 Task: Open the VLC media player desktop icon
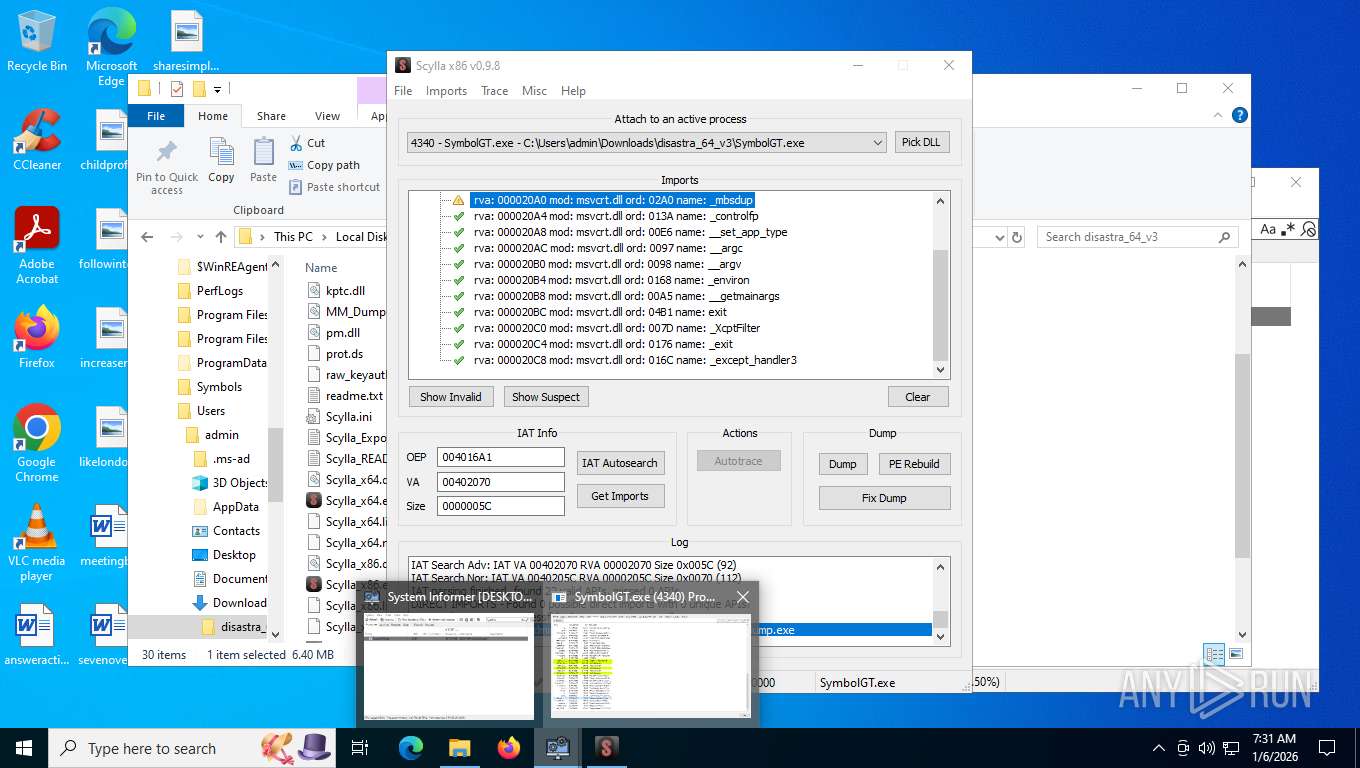[x=37, y=543]
